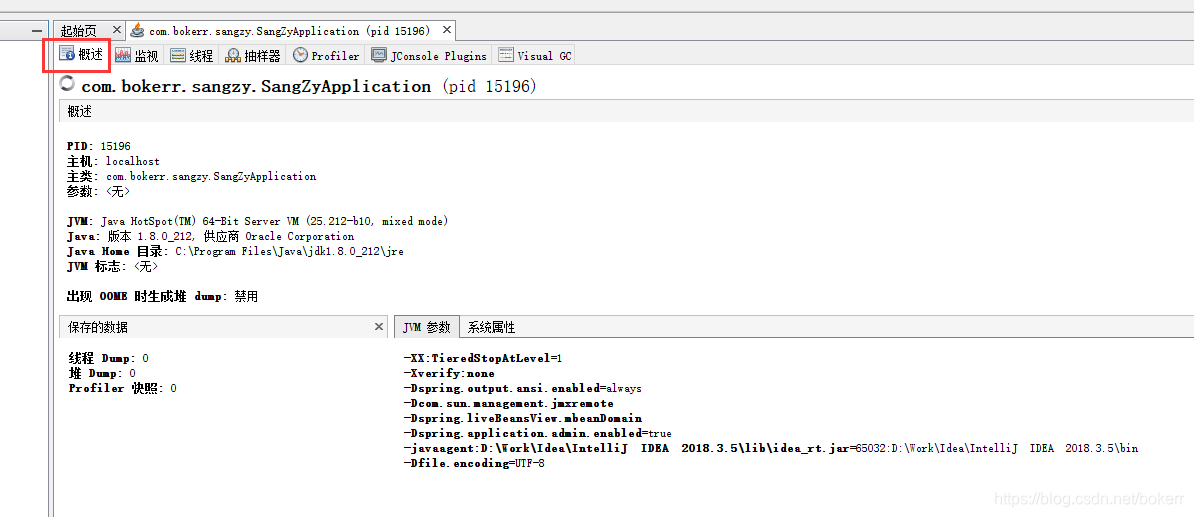
Task: Click the 监视 monitor chart icon
Action: point(125,56)
